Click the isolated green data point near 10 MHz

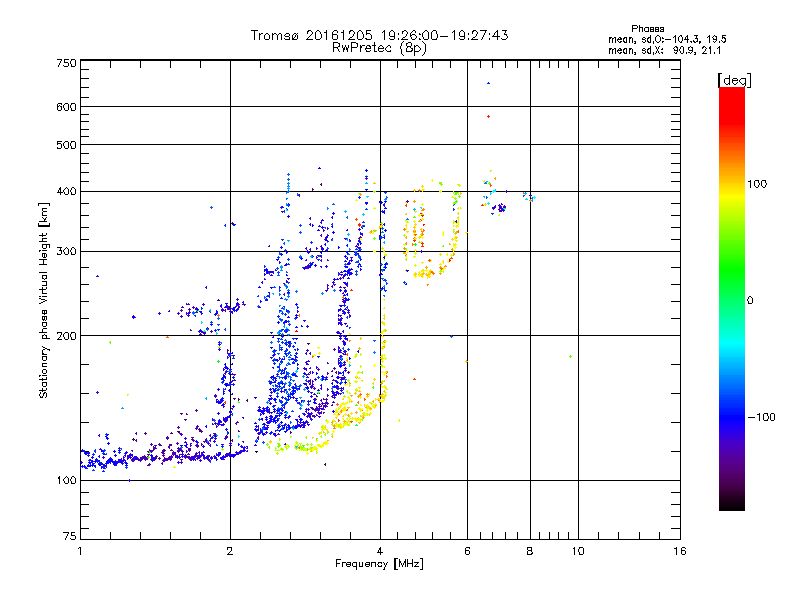[570, 357]
